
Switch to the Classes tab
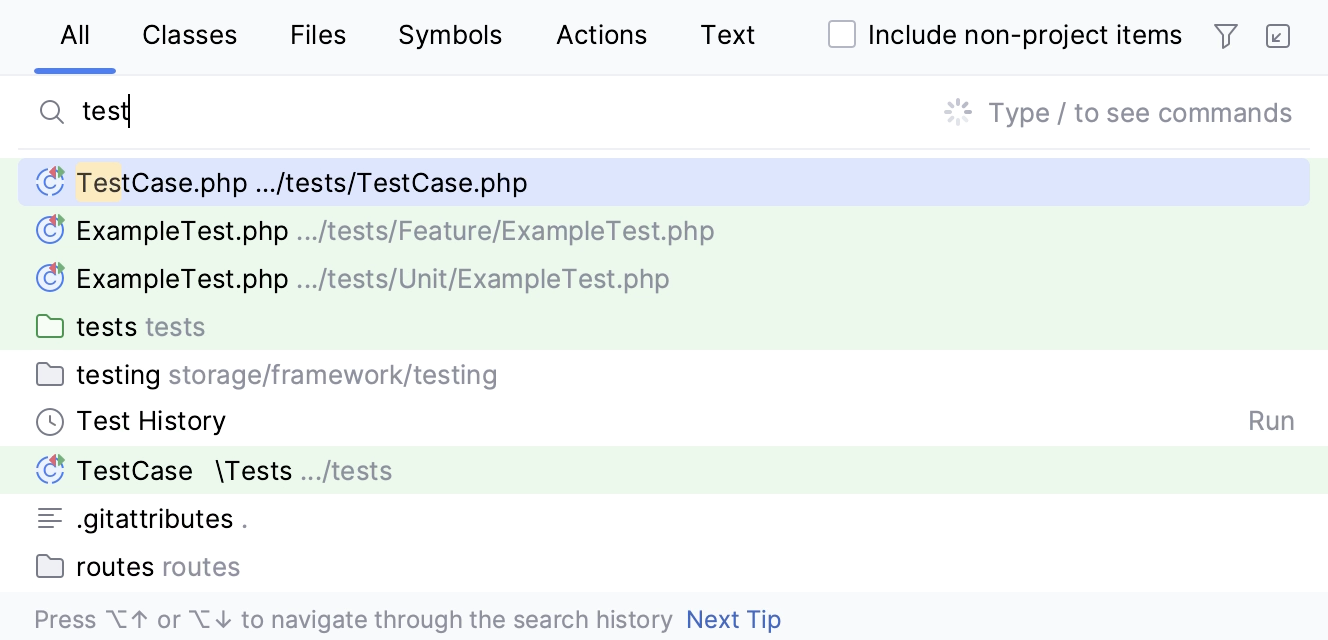(x=189, y=35)
